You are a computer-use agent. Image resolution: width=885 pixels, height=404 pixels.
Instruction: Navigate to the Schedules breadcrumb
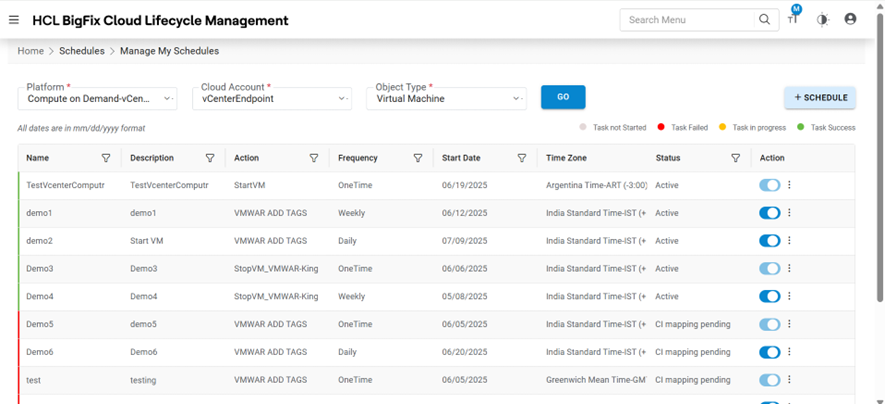pyautogui.click(x=82, y=51)
